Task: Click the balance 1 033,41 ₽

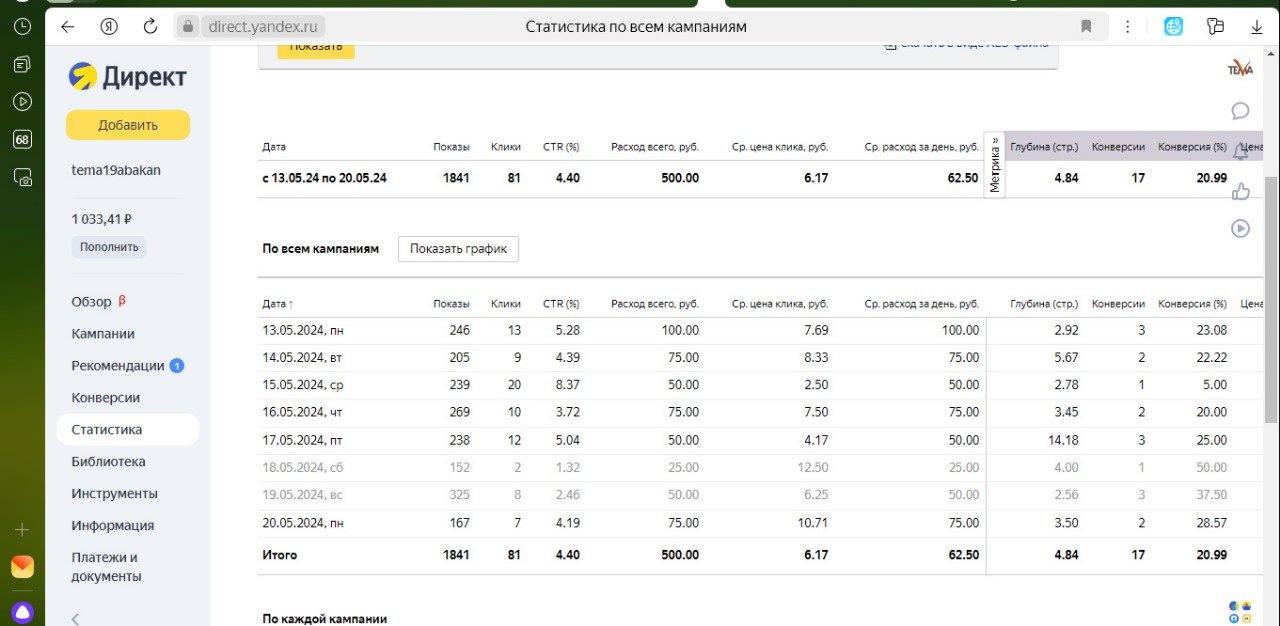Action: pyautogui.click(x=102, y=218)
